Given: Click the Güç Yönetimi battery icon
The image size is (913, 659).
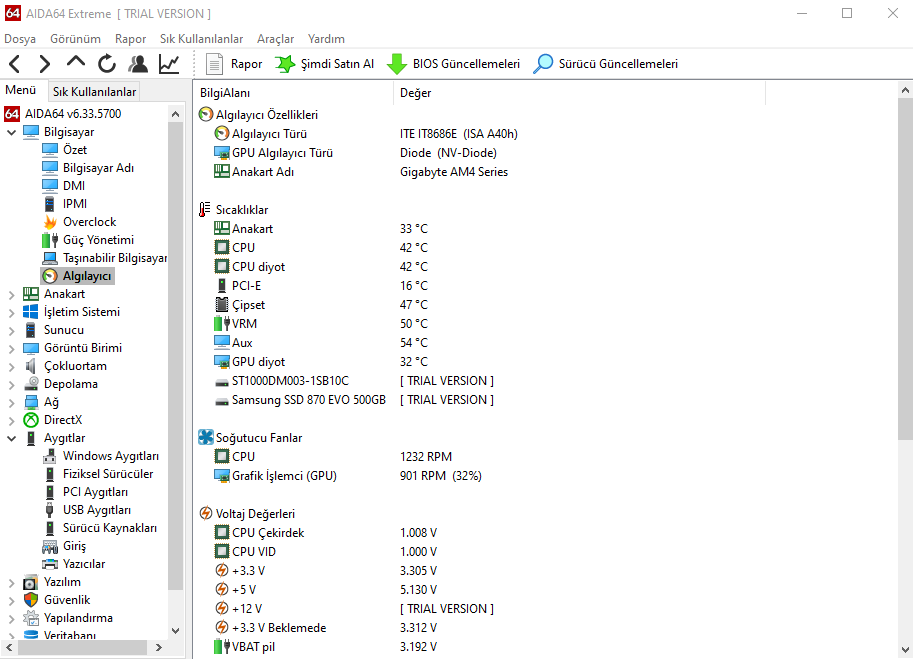Looking at the screenshot, I should (x=51, y=240).
